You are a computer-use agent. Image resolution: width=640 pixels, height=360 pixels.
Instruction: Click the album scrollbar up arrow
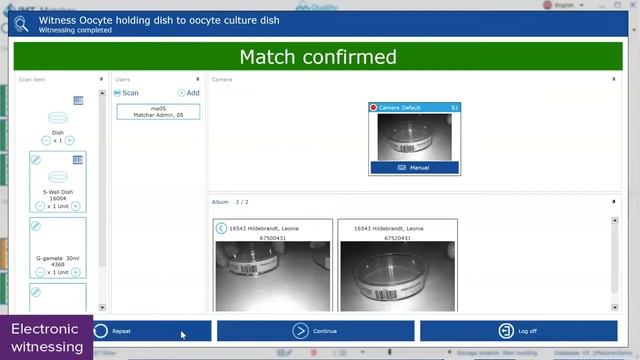(615, 220)
